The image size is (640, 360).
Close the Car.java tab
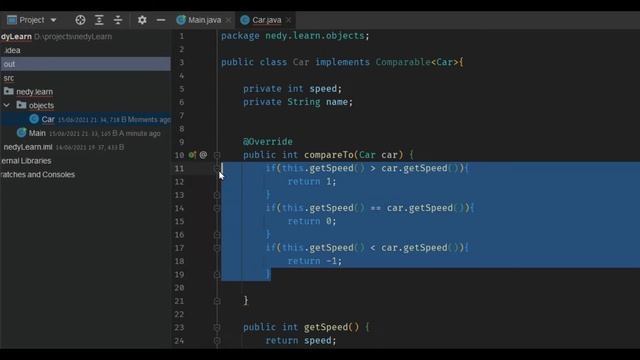point(289,20)
